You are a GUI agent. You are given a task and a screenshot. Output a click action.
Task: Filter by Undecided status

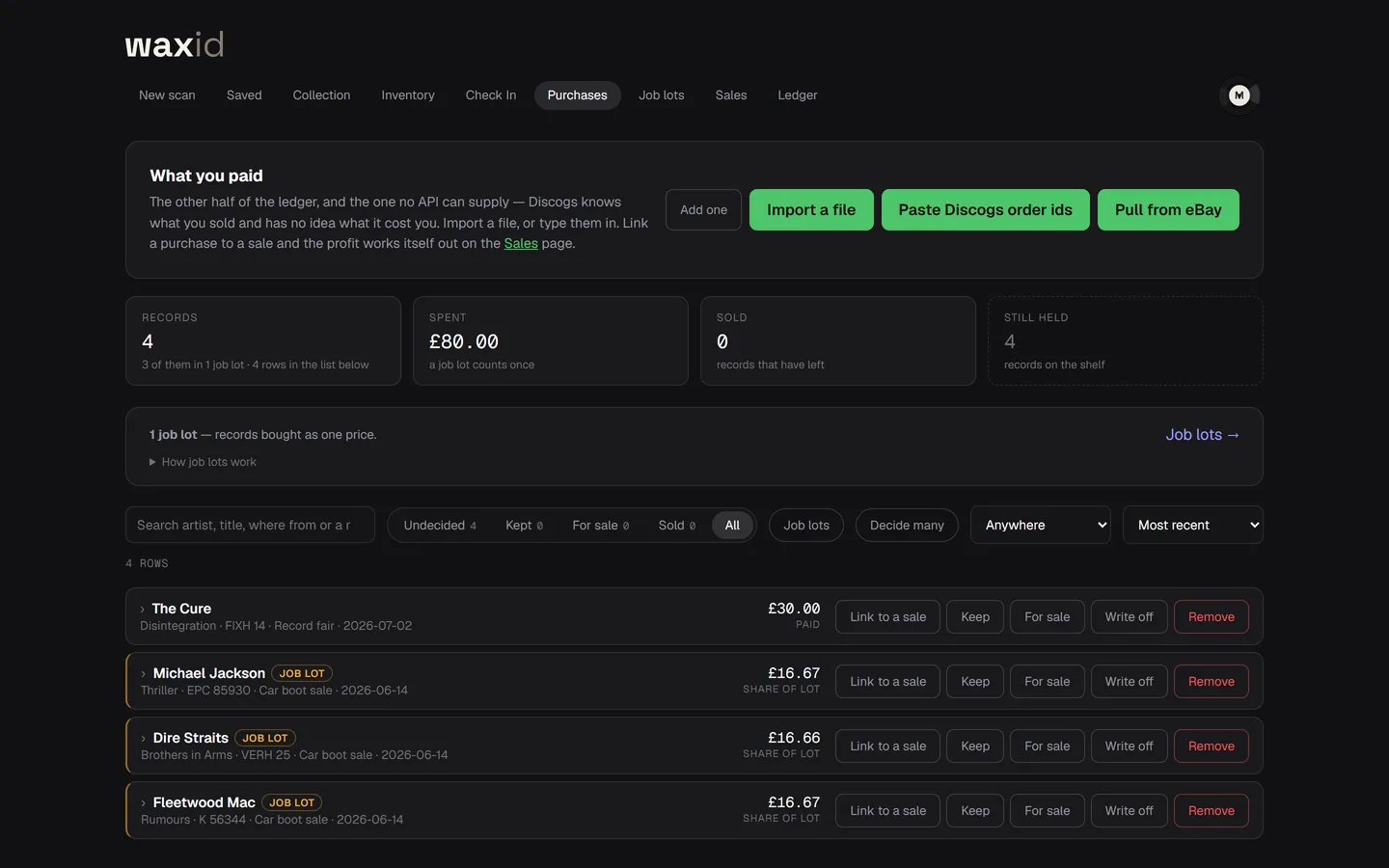pos(440,526)
